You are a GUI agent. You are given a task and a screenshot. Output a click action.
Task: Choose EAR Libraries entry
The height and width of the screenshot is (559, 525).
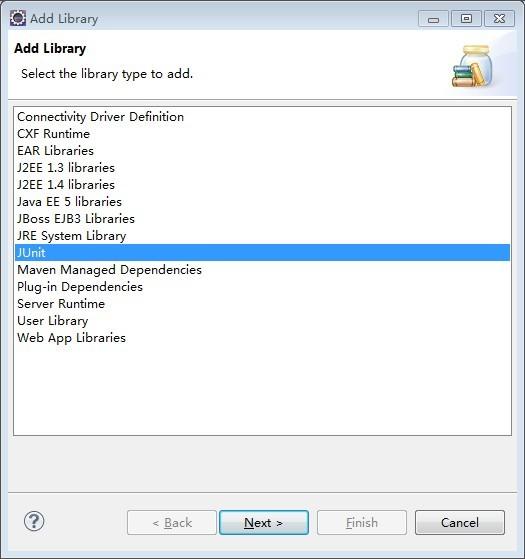[262, 151]
